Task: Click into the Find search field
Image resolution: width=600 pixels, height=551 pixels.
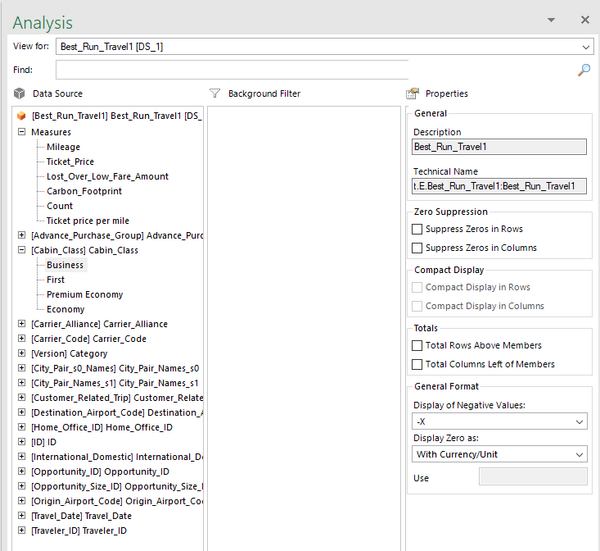Action: click(232, 70)
